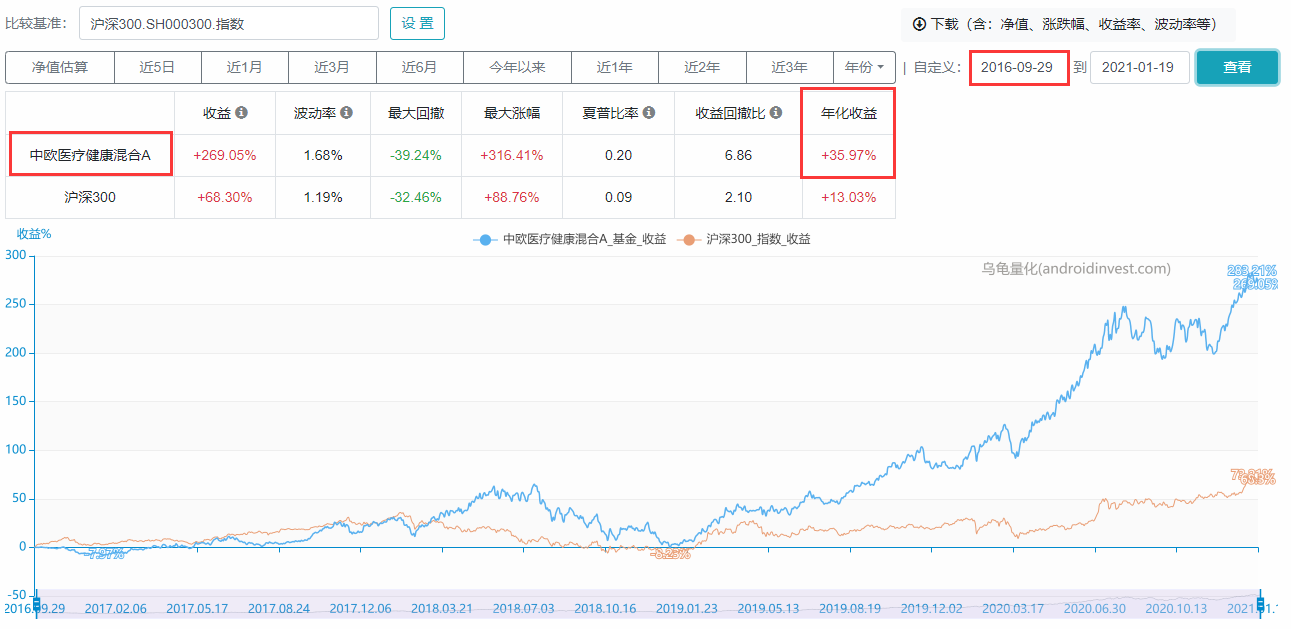The width and height of the screenshot is (1291, 629).
Task: Click the +13.03% annualized return cell
Action: [849, 197]
